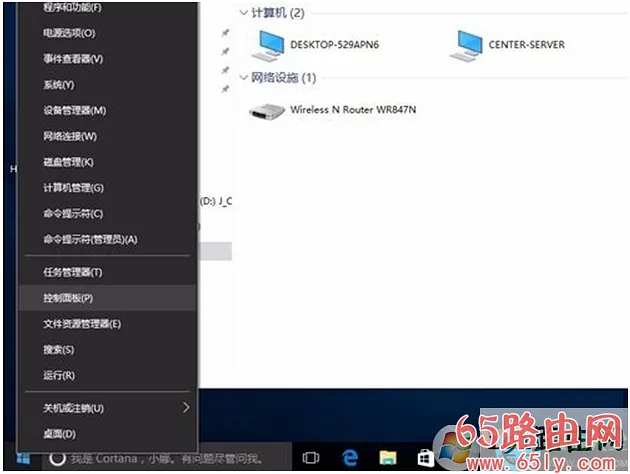The height and width of the screenshot is (474, 630).
Task: Select the CENTER-SERVER computer icon
Action: tap(467, 44)
